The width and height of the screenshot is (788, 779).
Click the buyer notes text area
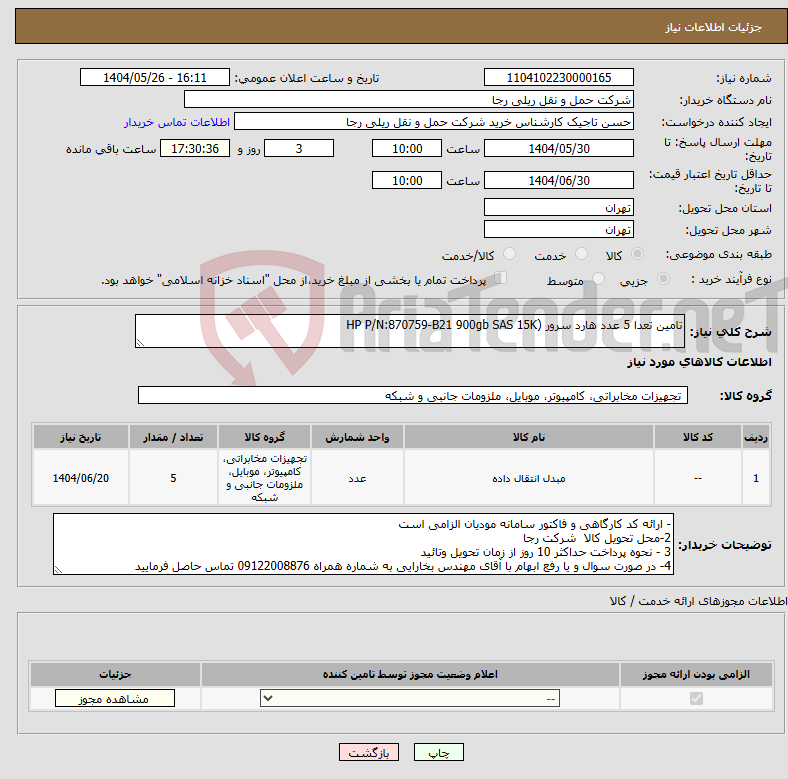point(363,544)
